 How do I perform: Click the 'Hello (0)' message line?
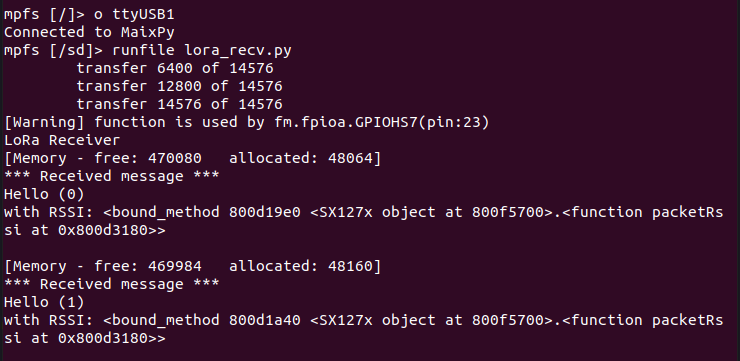pyautogui.click(x=44, y=194)
